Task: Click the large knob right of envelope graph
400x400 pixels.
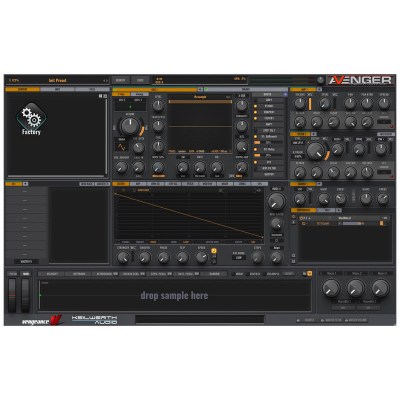Action: (277, 201)
